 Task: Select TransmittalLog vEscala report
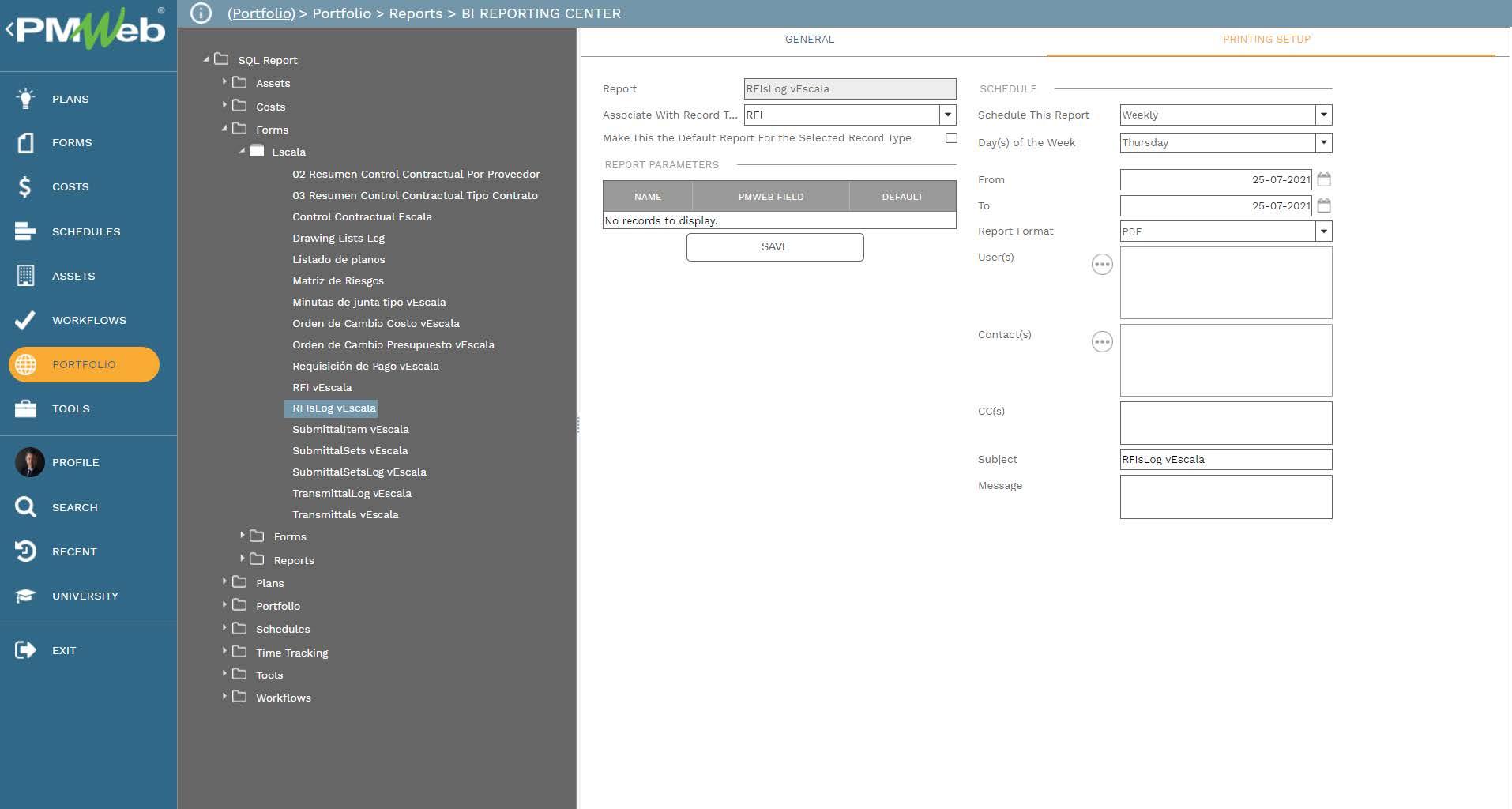tap(352, 493)
